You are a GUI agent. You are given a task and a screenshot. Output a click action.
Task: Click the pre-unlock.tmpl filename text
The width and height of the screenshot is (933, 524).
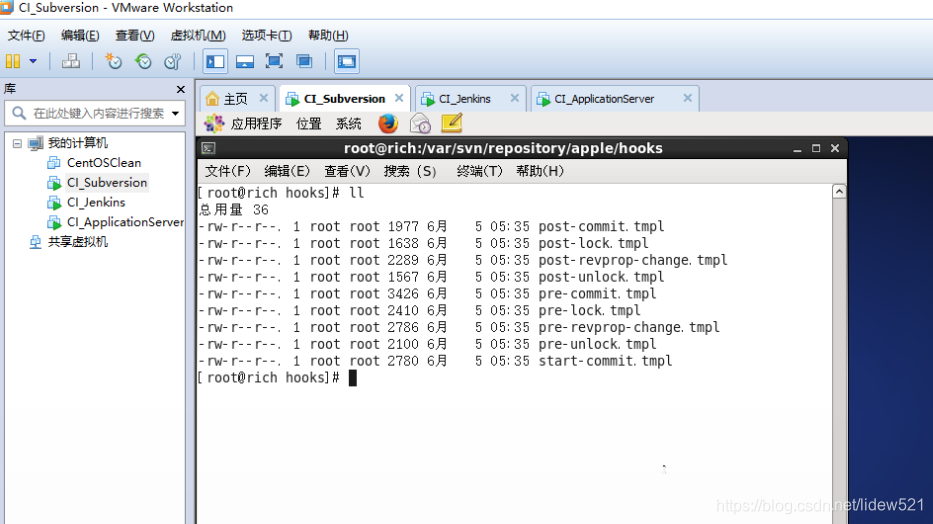(x=597, y=344)
